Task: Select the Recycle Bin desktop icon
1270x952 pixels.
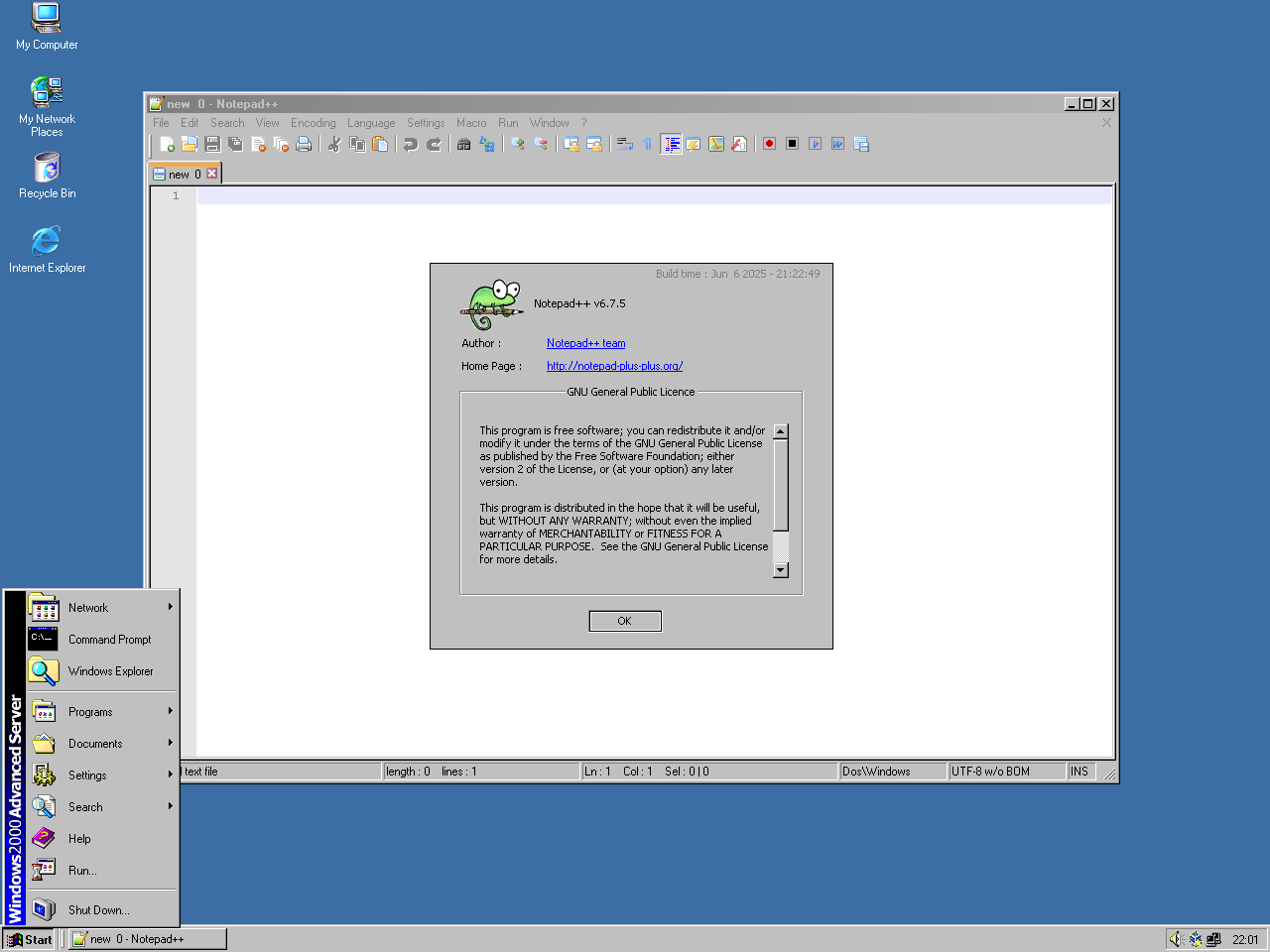Action: pyautogui.click(x=47, y=176)
